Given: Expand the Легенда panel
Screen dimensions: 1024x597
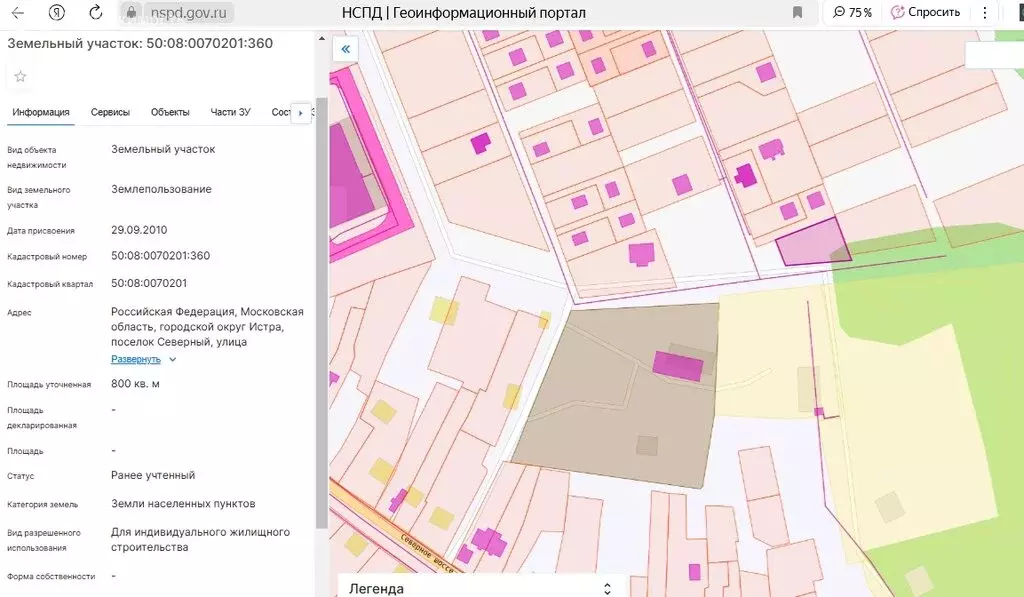Looking at the screenshot, I should point(480,588).
